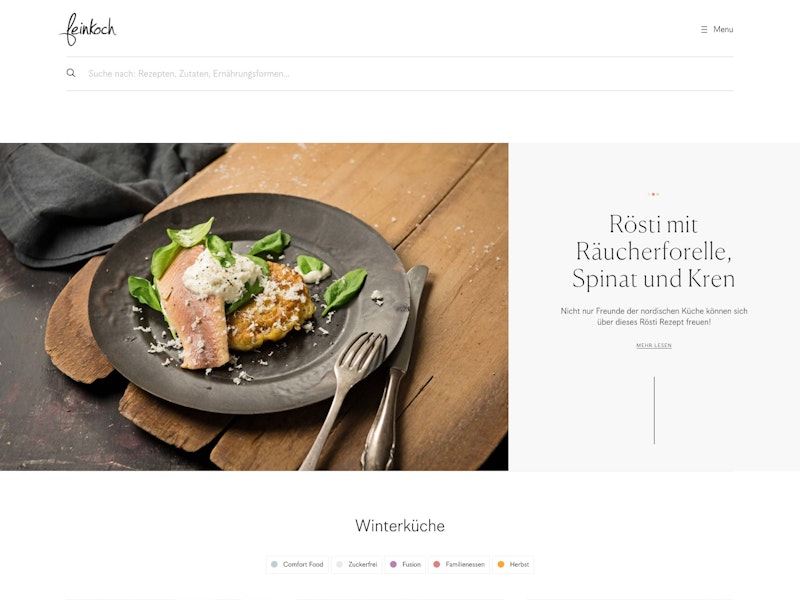The width and height of the screenshot is (800, 600).
Task: Follow the MEHR LESEN link
Action: coord(654,345)
